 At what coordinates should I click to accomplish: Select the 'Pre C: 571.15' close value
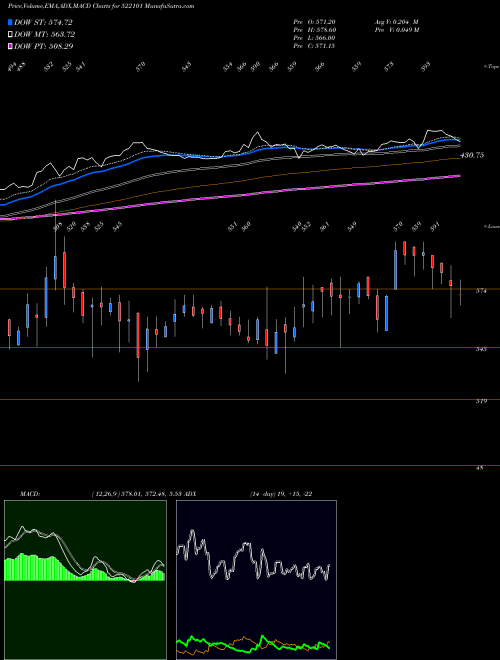click(x=314, y=46)
